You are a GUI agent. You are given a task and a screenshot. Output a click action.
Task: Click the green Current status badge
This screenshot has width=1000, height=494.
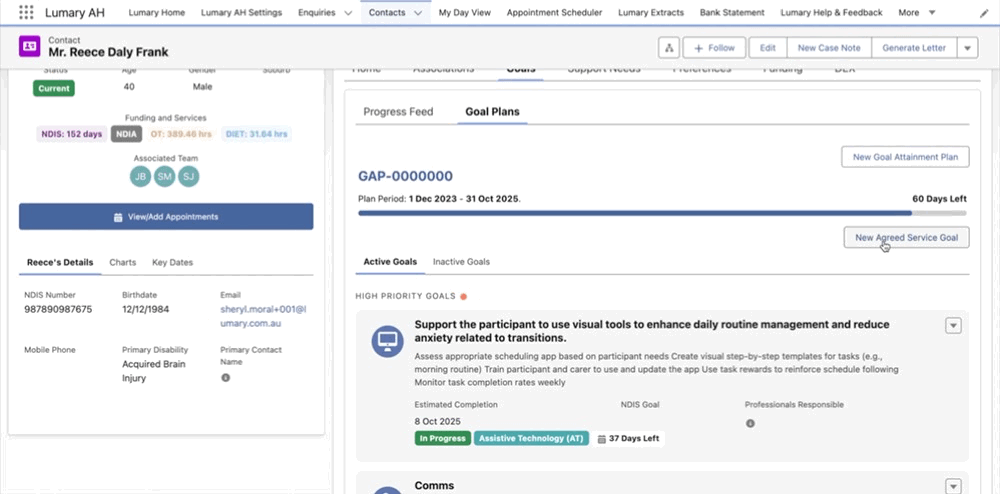coord(54,89)
